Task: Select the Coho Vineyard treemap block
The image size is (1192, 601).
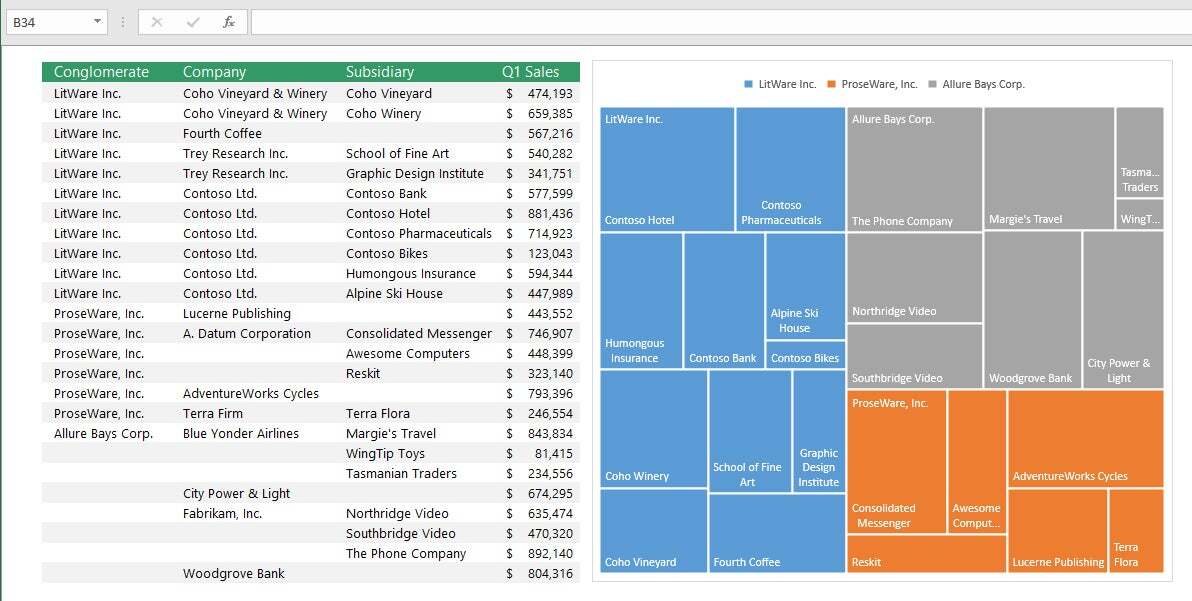Action: [654, 530]
